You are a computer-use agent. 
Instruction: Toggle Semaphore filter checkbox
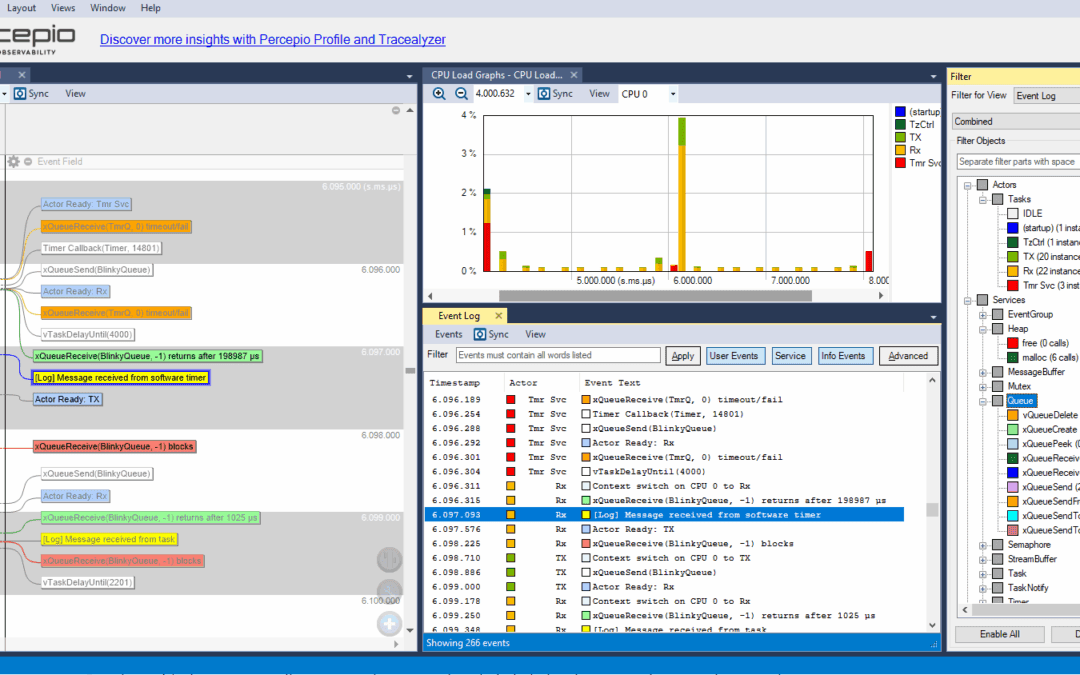997,545
